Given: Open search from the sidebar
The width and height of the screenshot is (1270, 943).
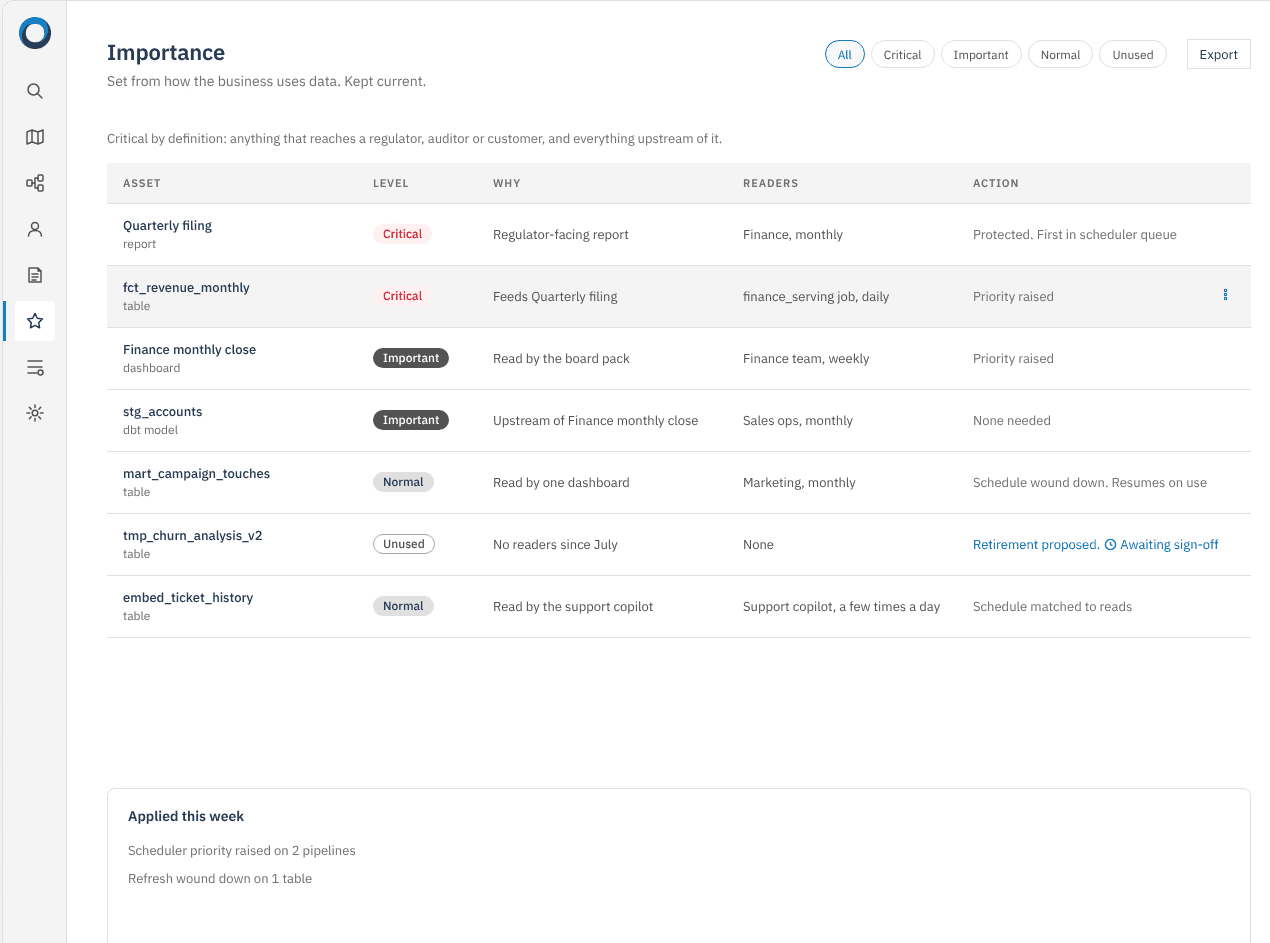Looking at the screenshot, I should tap(35, 91).
